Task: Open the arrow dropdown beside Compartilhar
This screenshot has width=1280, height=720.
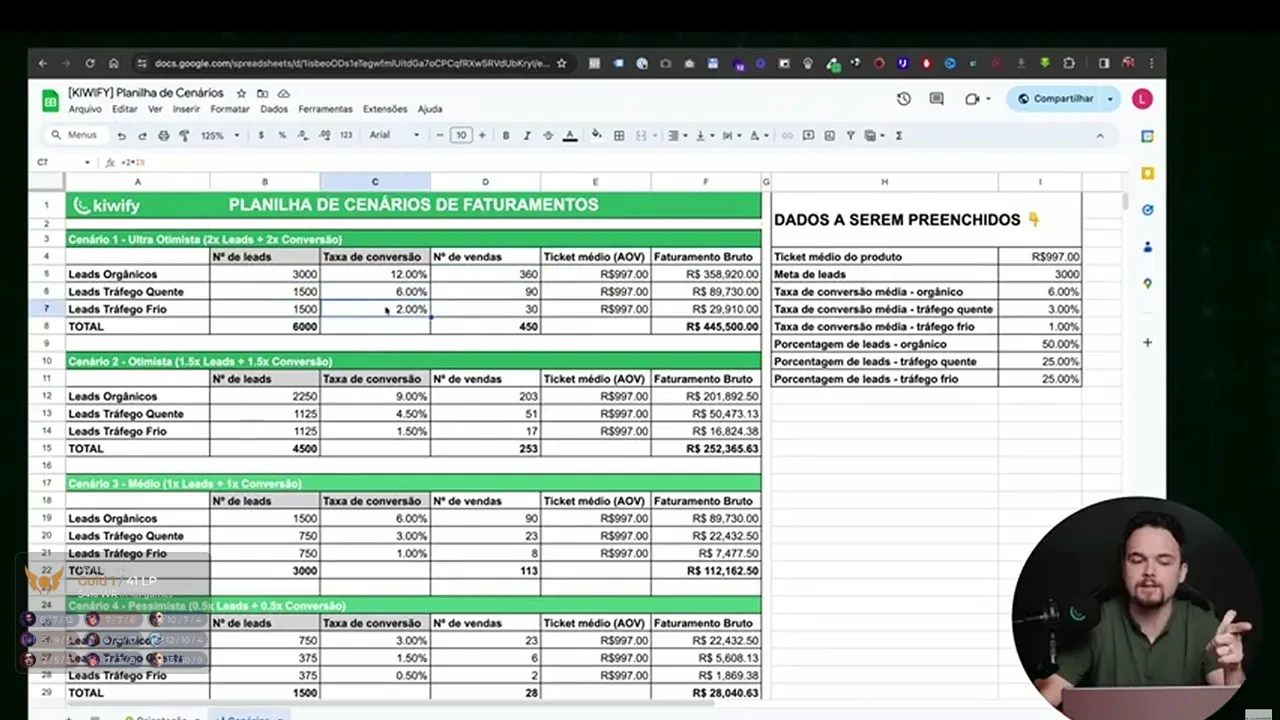Action: click(x=1110, y=99)
